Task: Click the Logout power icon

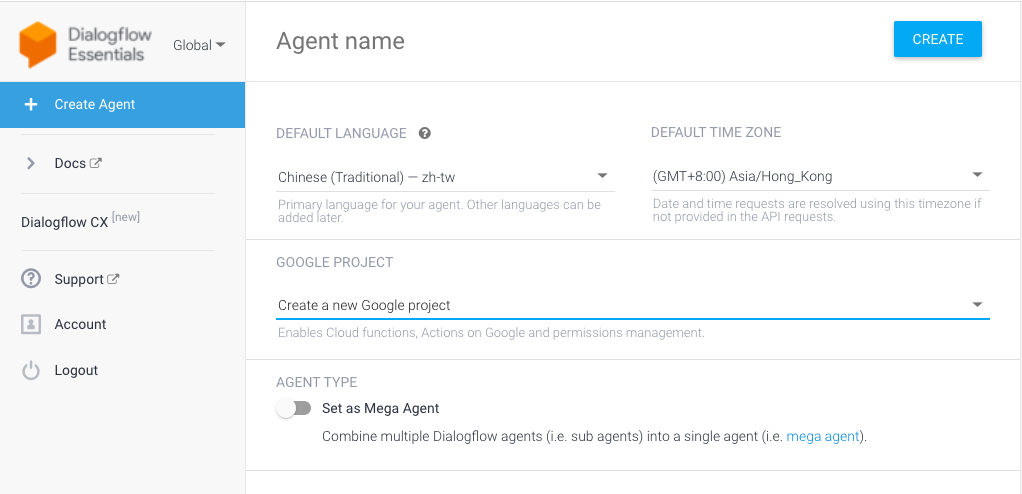Action: point(31,370)
